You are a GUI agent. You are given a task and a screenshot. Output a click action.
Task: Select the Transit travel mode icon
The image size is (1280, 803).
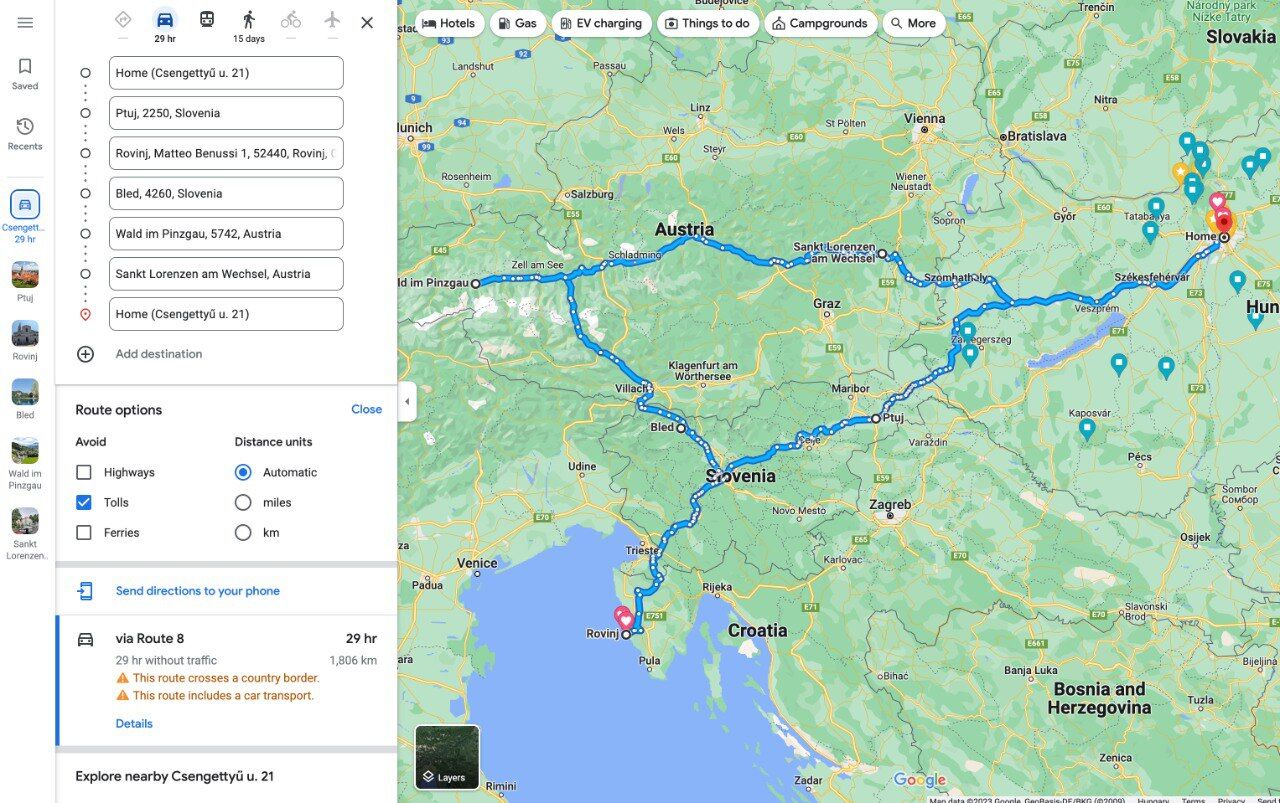207,20
